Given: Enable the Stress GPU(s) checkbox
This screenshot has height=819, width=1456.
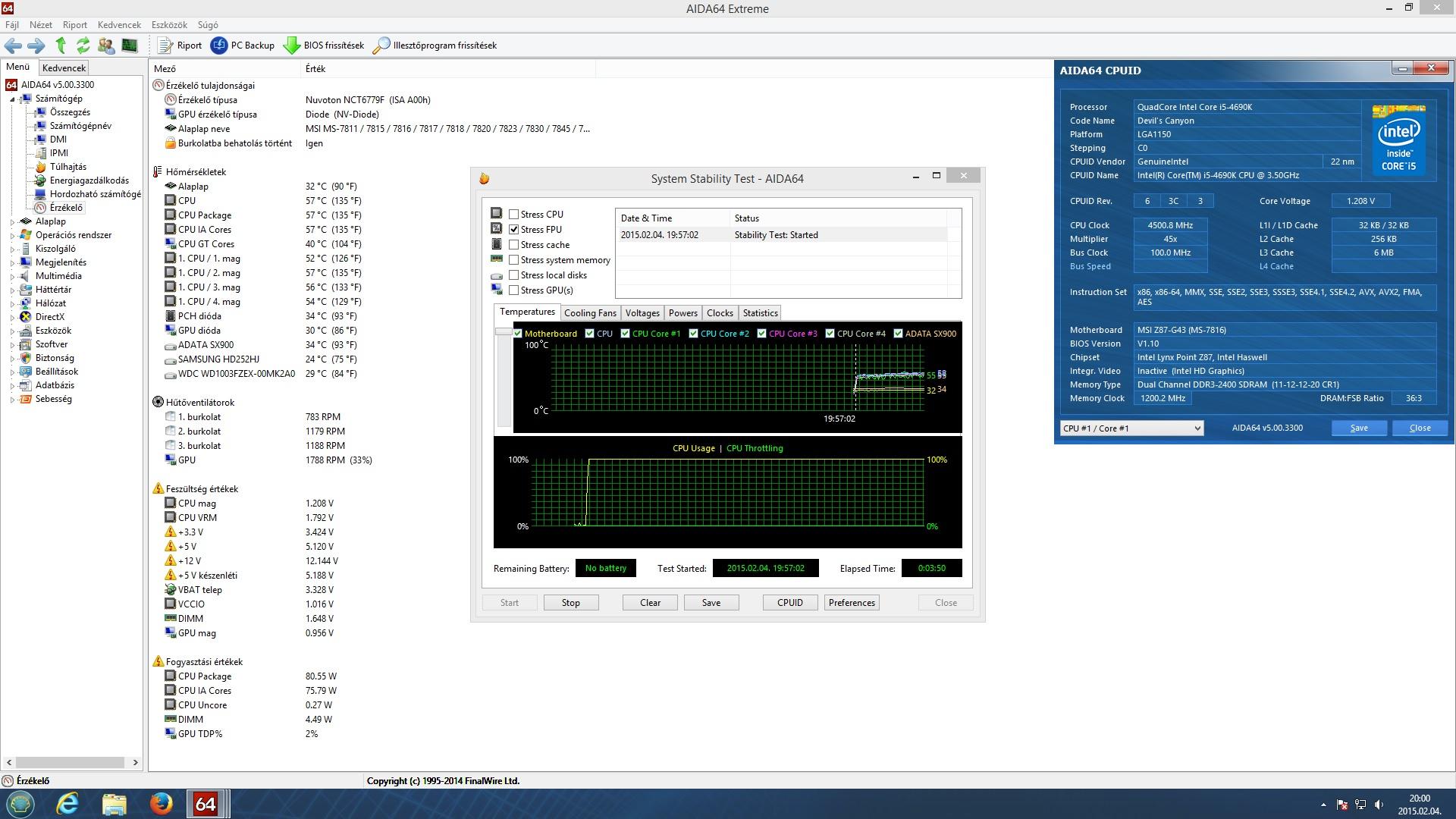Looking at the screenshot, I should pos(514,290).
